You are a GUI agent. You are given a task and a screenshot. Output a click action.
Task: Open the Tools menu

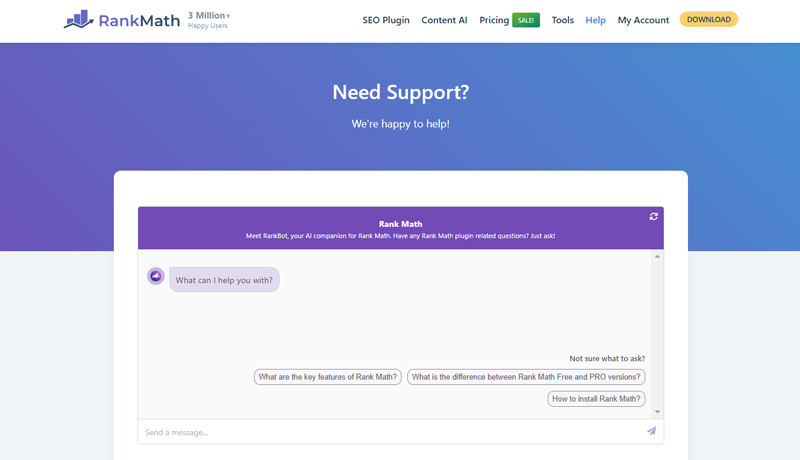[x=563, y=20]
